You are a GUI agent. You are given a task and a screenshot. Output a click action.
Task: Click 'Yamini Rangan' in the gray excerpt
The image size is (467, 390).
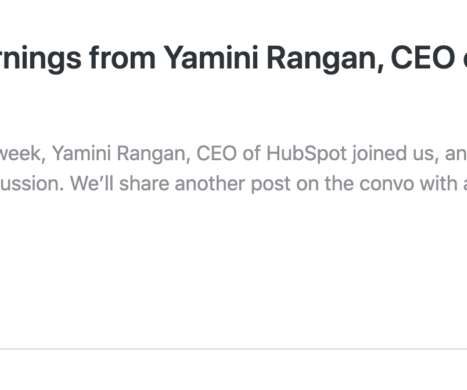(121, 154)
